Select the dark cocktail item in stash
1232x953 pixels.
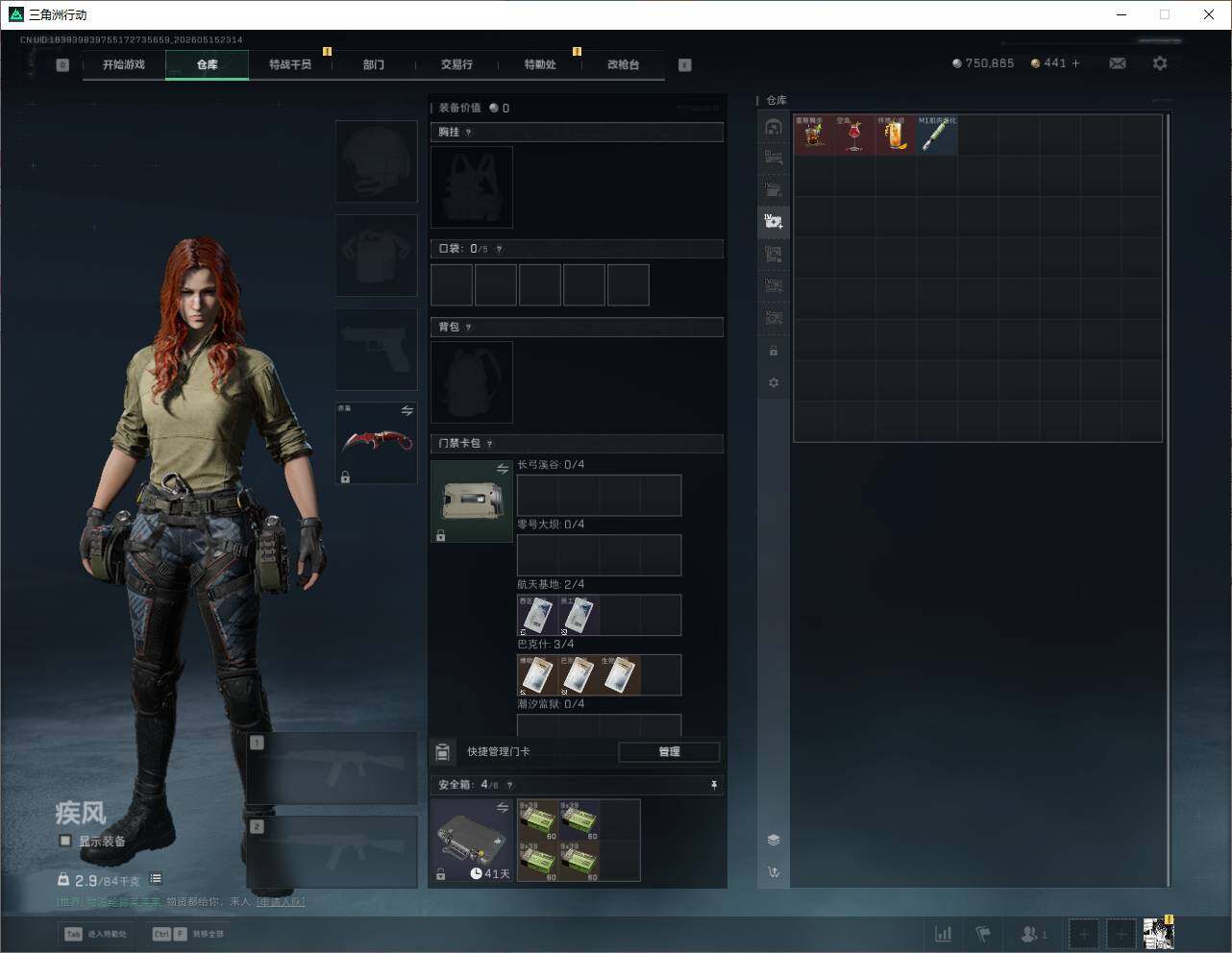click(814, 135)
